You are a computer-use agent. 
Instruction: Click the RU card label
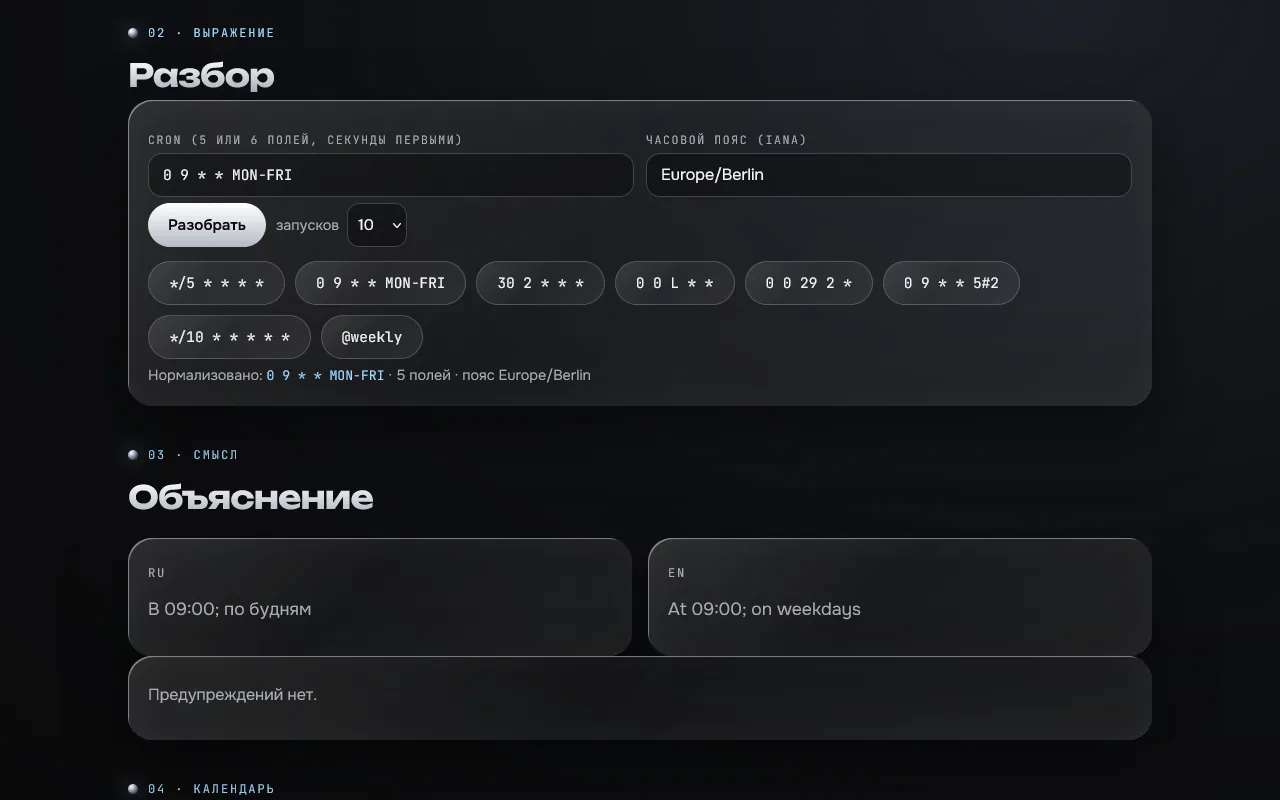click(x=157, y=573)
